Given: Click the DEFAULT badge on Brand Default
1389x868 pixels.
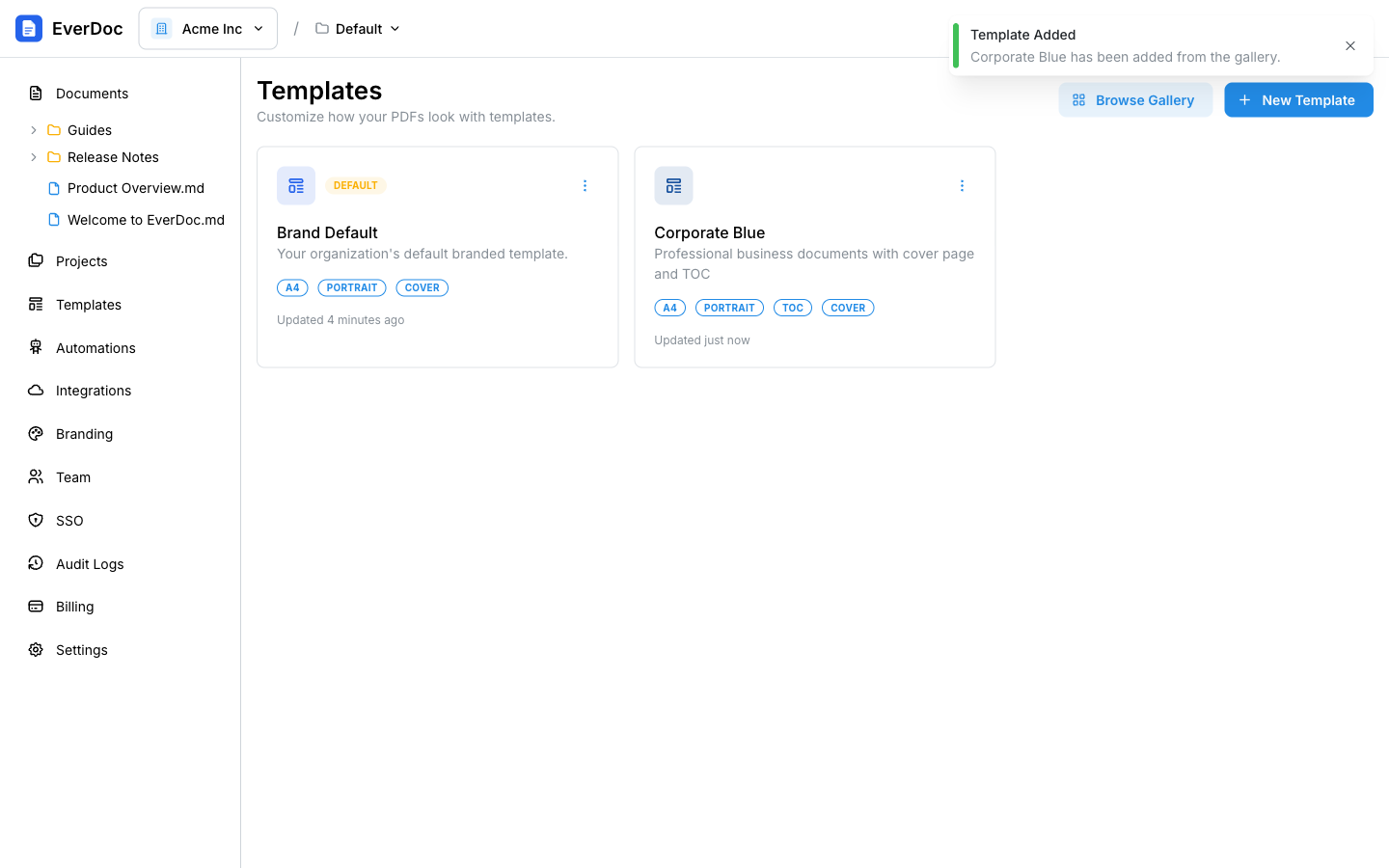Looking at the screenshot, I should (356, 185).
